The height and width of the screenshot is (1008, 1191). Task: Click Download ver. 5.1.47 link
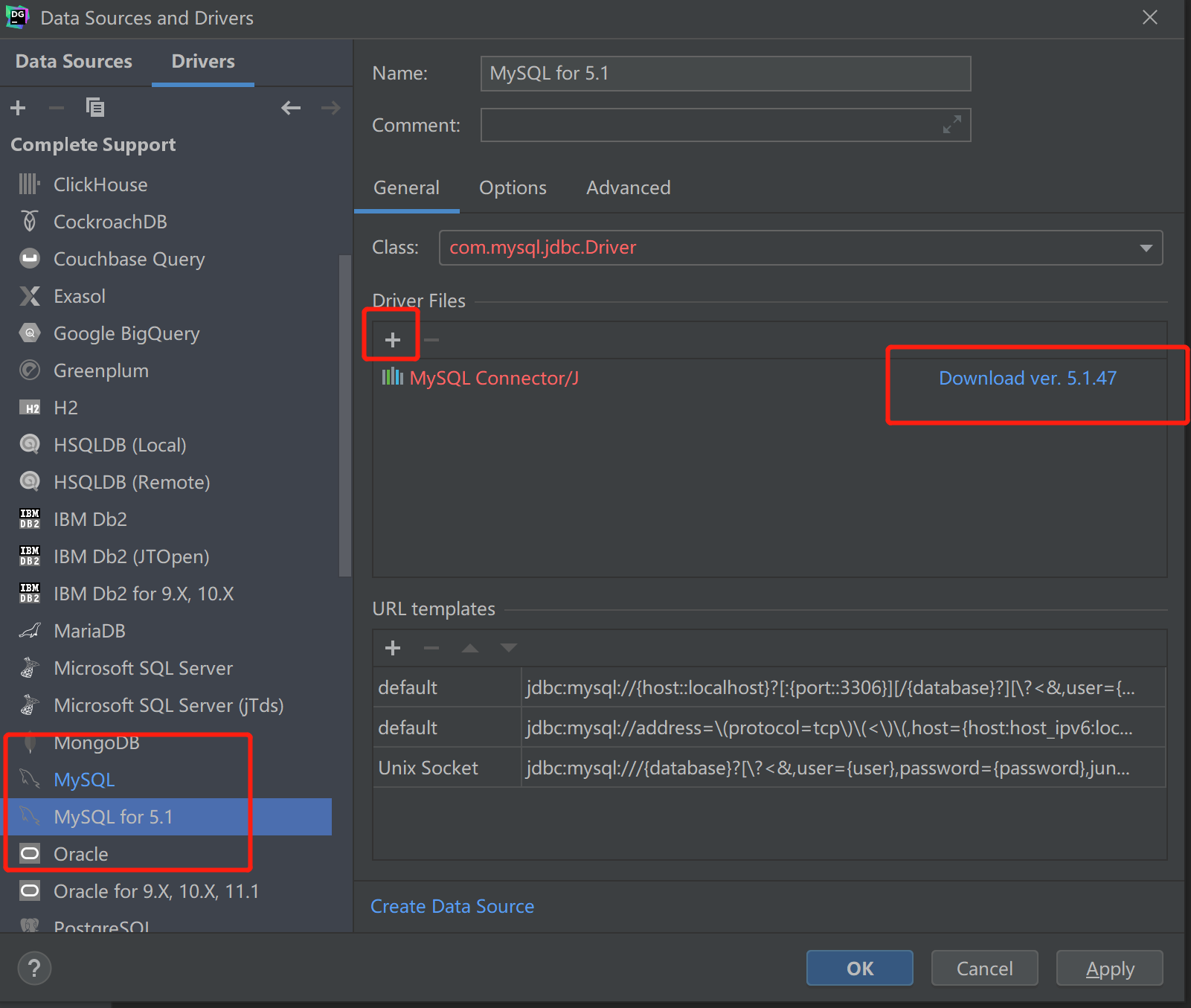(1027, 378)
